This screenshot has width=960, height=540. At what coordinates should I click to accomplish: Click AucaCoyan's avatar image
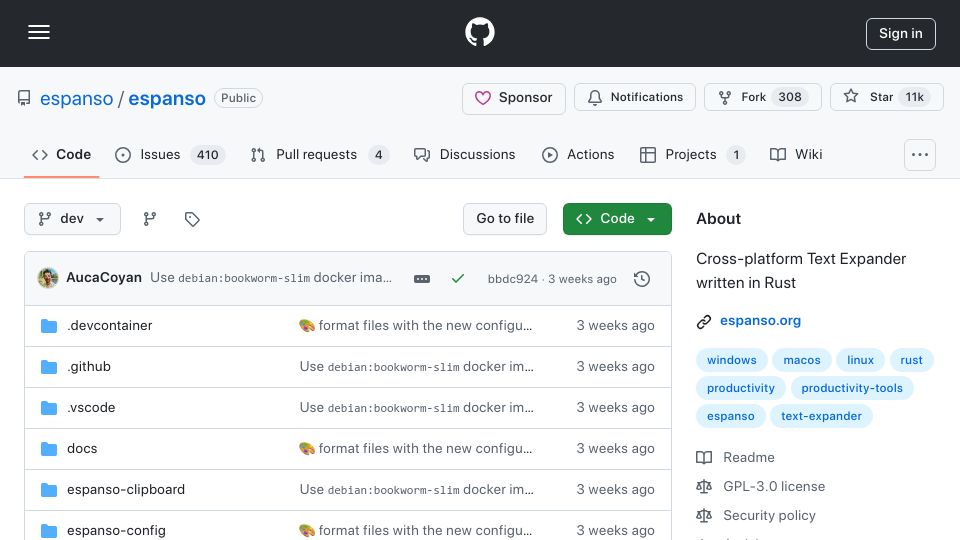(48, 278)
